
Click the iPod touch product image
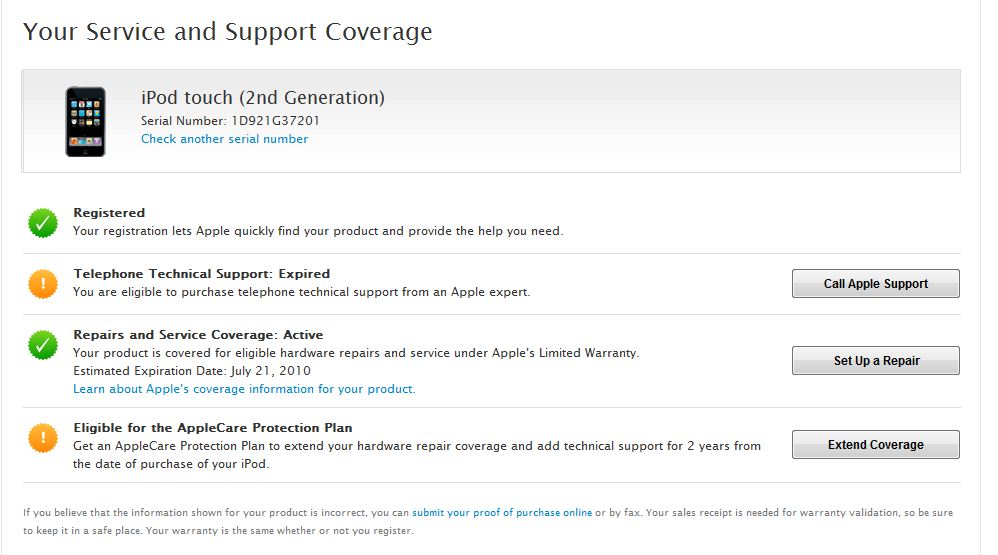[x=85, y=122]
